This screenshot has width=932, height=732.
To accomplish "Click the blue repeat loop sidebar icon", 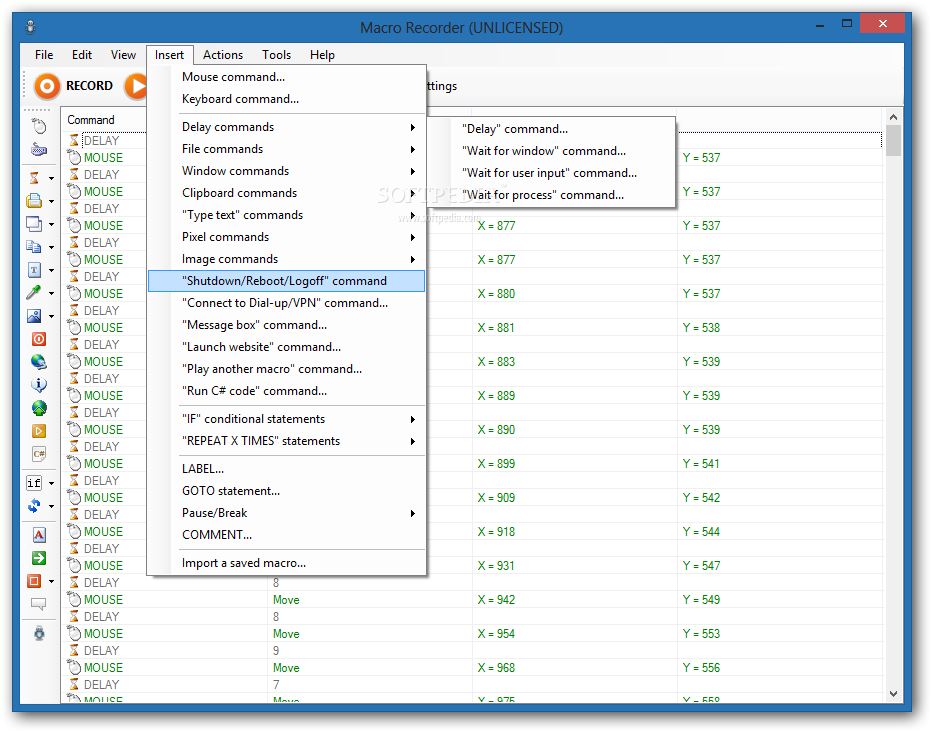I will tap(34, 506).
